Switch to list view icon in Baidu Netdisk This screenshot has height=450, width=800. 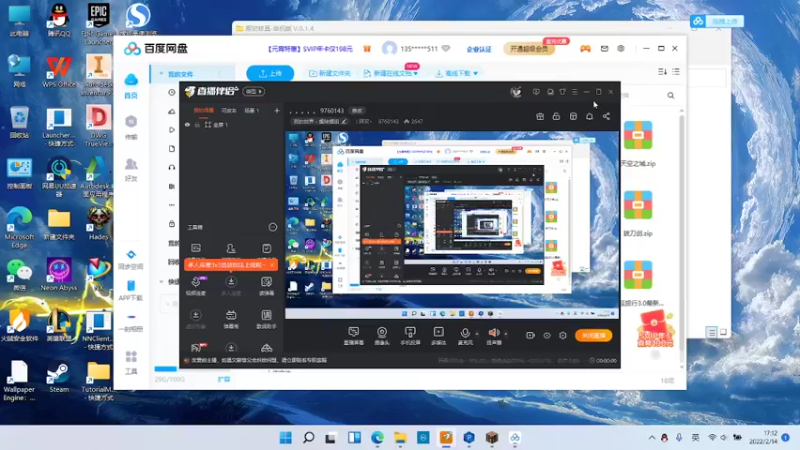pos(676,72)
